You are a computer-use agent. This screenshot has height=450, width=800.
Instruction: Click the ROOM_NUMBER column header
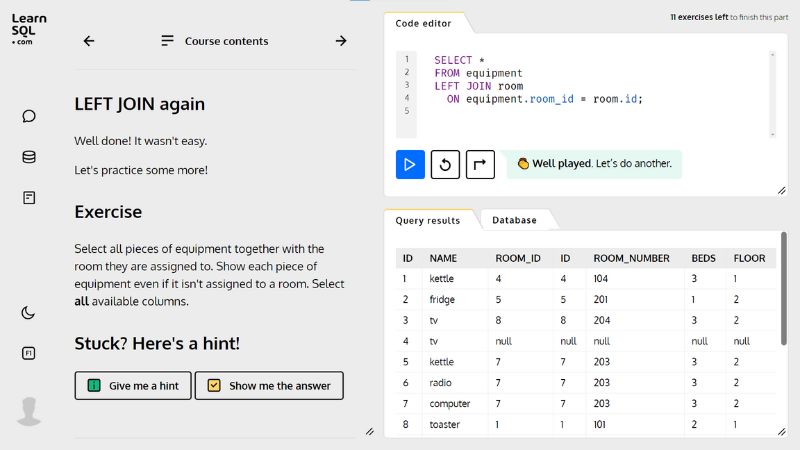pos(631,258)
